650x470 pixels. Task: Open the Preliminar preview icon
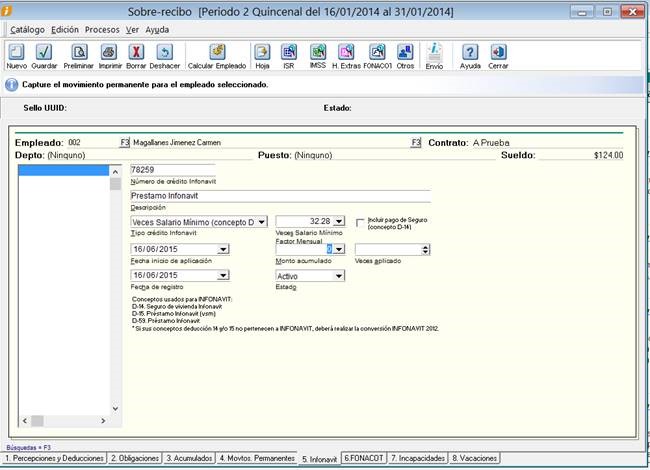pos(79,52)
